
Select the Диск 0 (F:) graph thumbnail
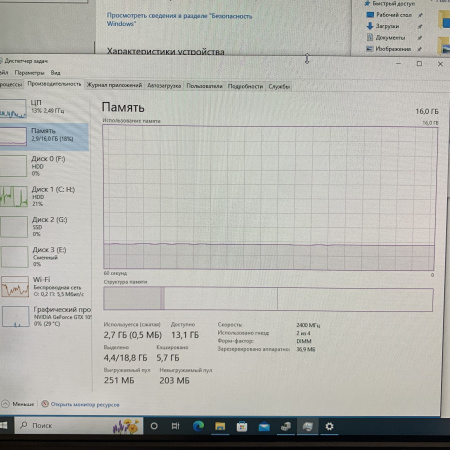[x=13, y=166]
